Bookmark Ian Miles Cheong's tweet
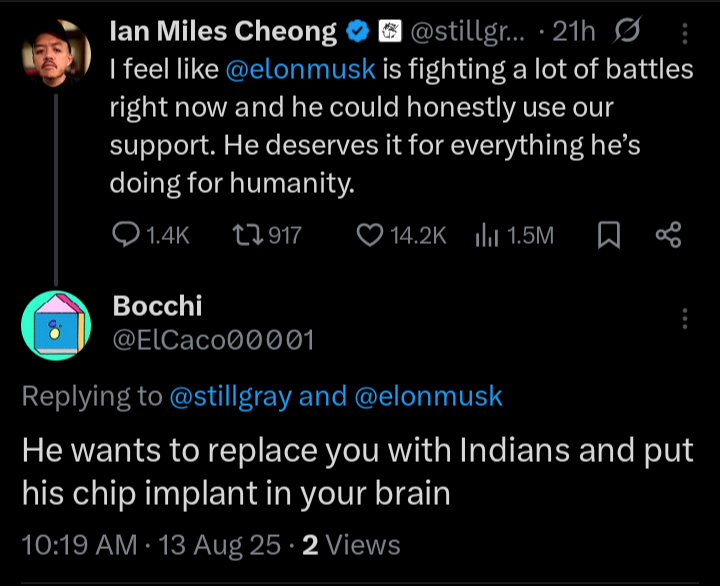Viewport: 720px width, 586px height. click(607, 235)
